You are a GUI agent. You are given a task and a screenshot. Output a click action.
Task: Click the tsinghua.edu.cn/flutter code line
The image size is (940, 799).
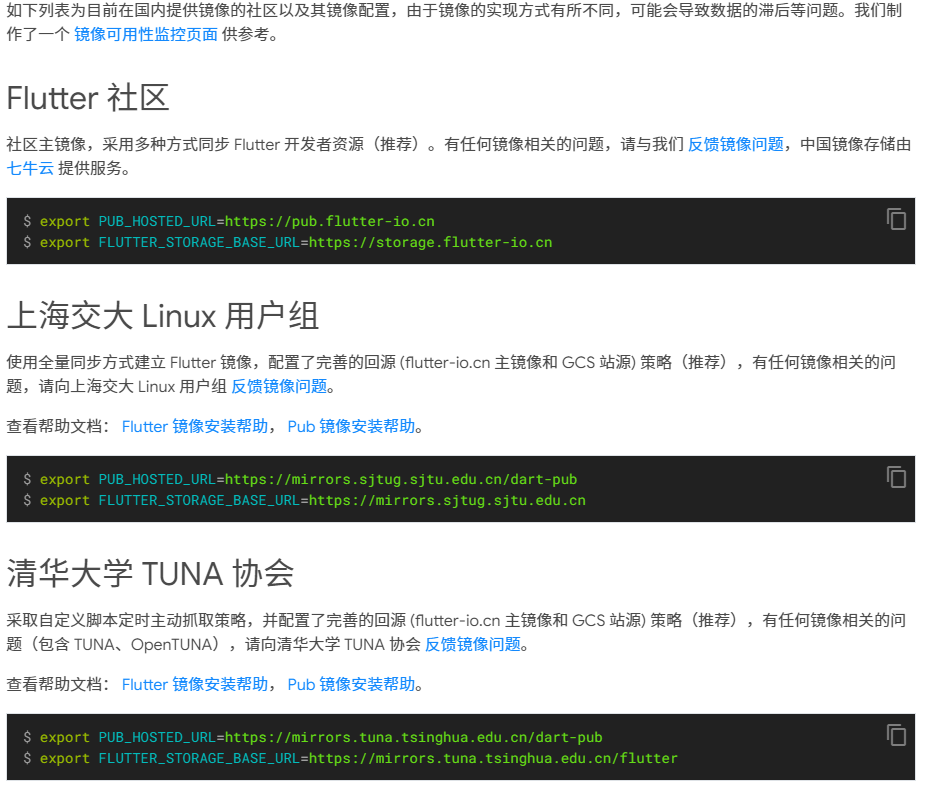coord(351,758)
